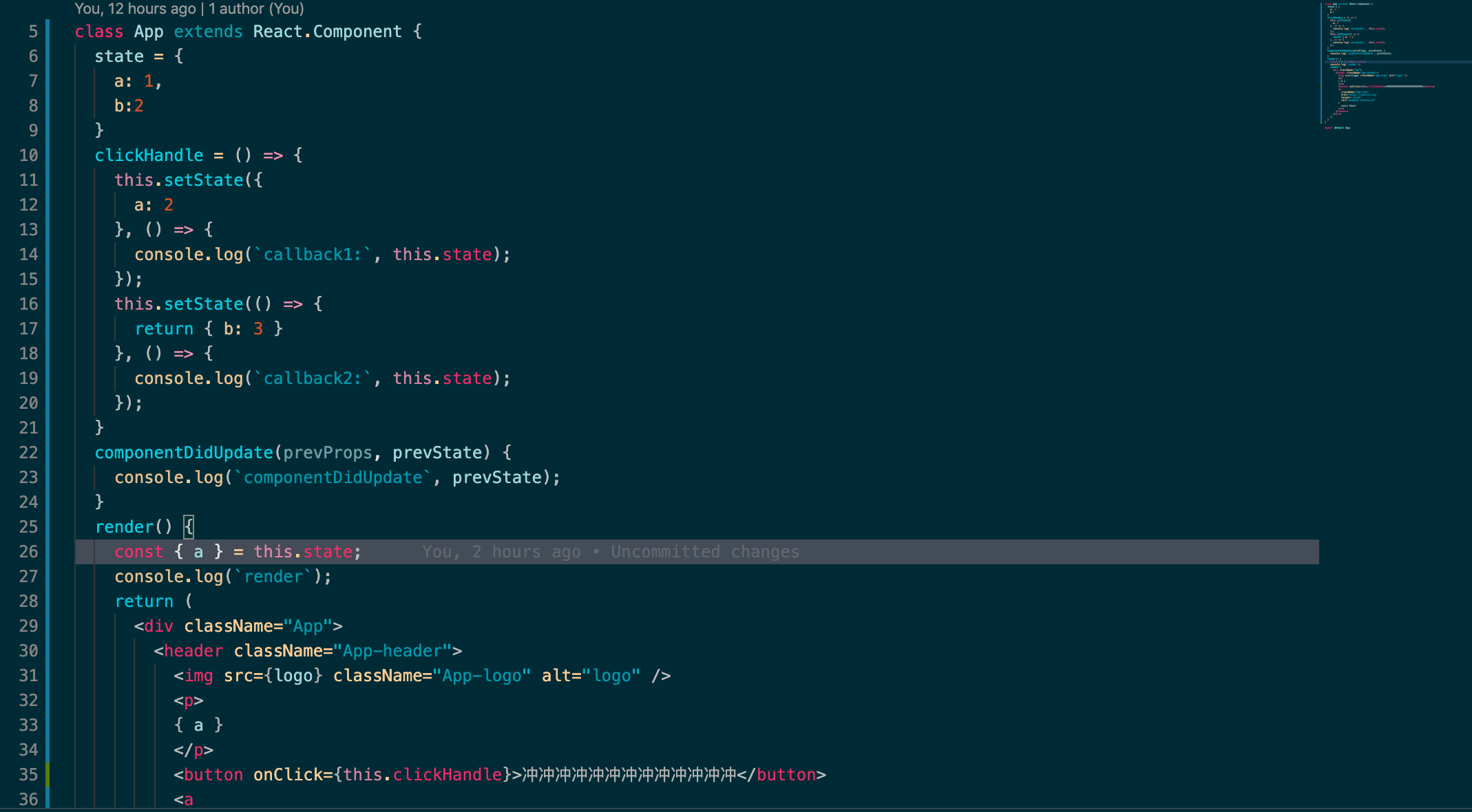
Task: Click "clickHandle = () => {" declaration
Action: (199, 156)
